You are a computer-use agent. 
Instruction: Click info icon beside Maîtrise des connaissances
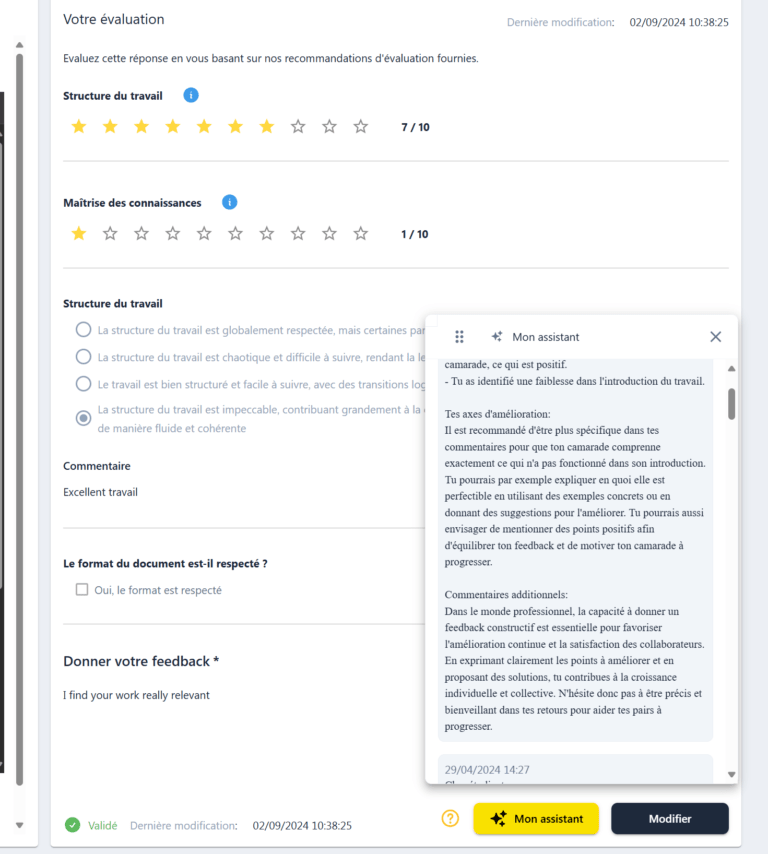tap(229, 203)
